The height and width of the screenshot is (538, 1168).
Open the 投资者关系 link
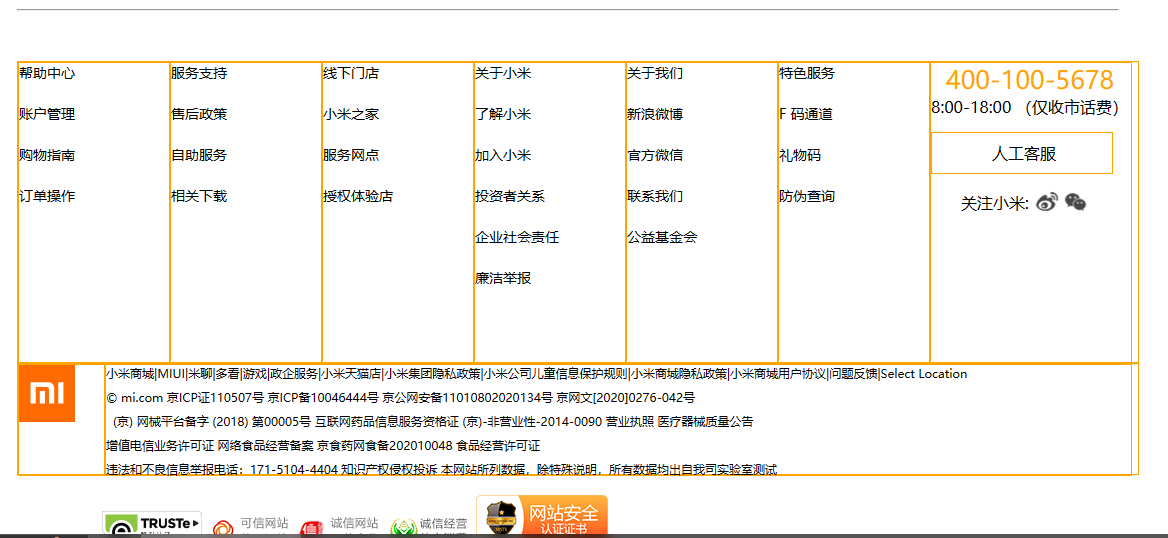pos(510,197)
